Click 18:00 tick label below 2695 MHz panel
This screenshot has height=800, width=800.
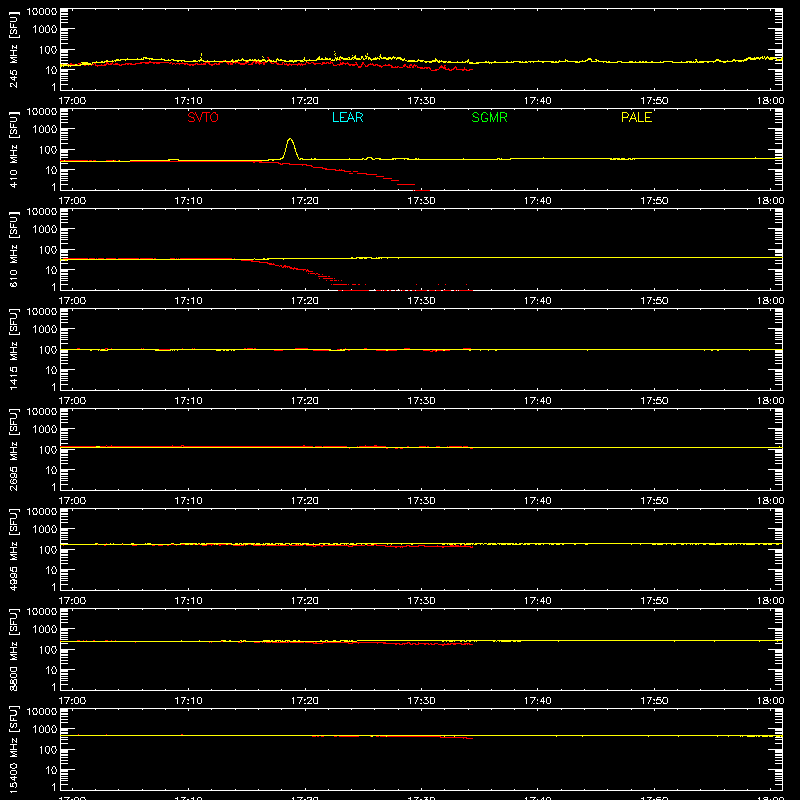[770, 501]
